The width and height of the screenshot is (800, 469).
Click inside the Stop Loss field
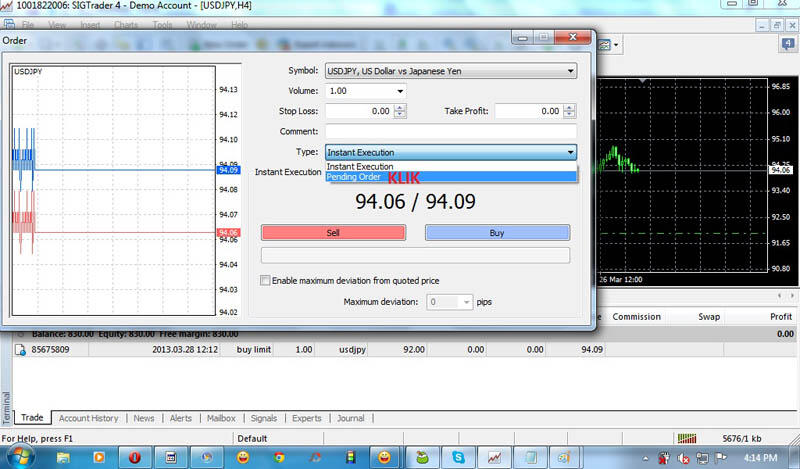[360, 111]
